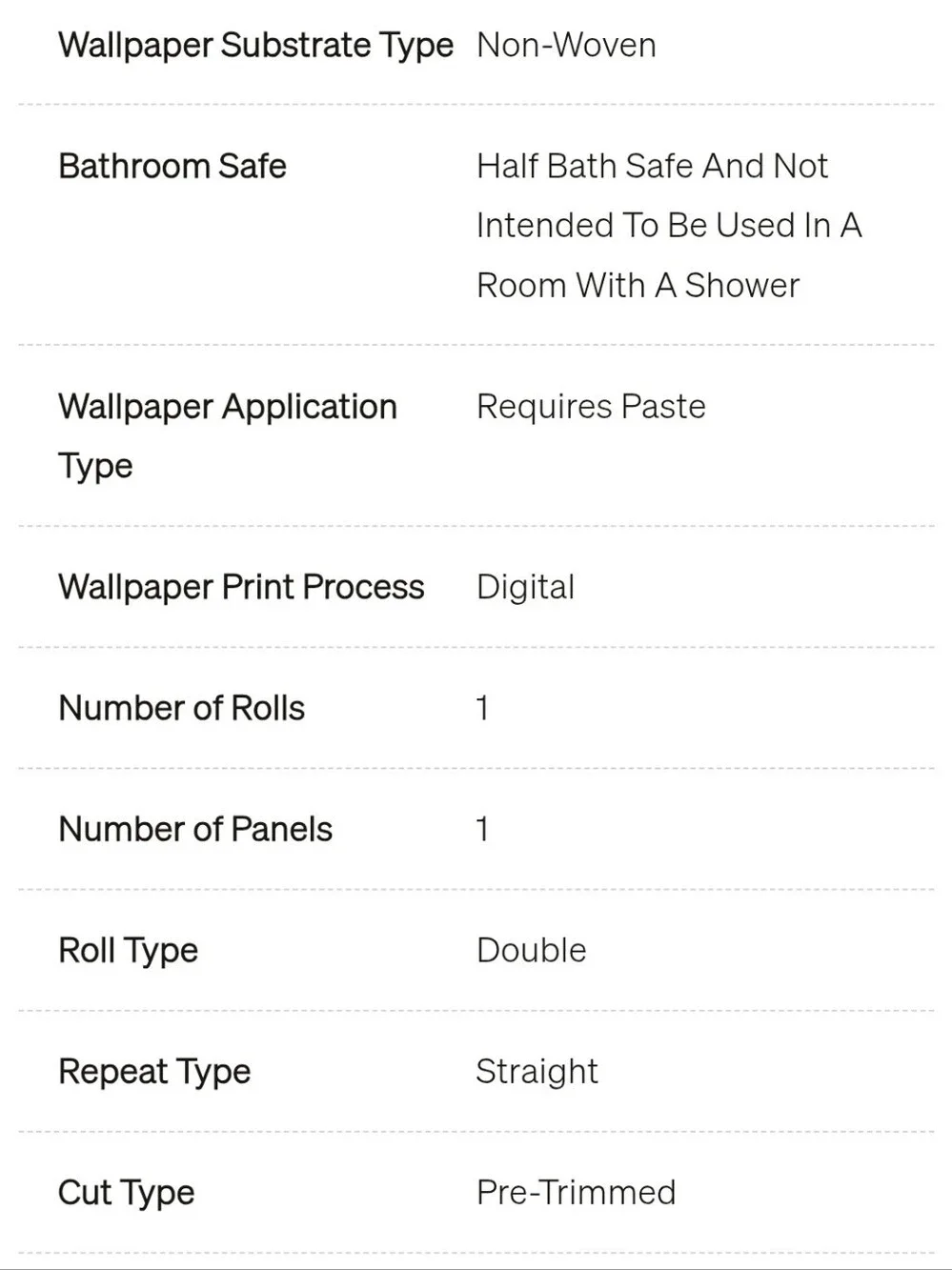The width and height of the screenshot is (952, 1270).
Task: Select the Cut Type label
Action: point(126,1193)
